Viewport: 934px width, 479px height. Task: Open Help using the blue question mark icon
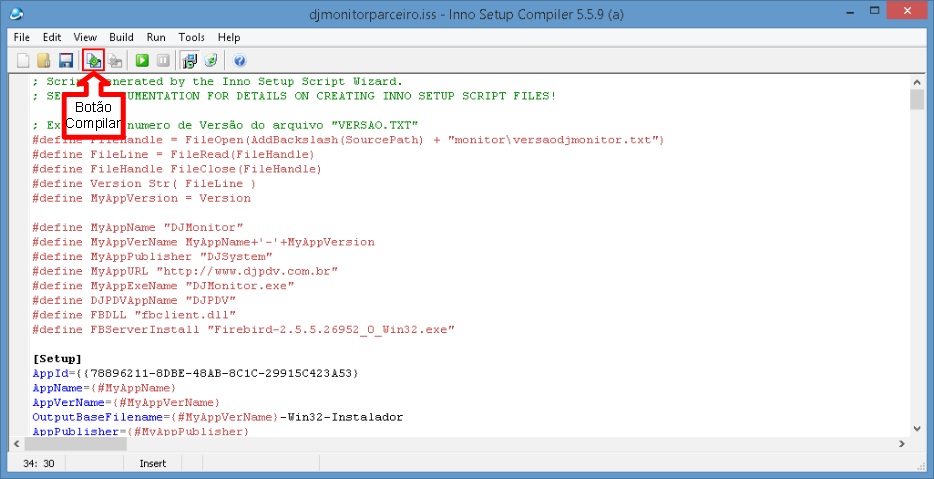(240, 61)
